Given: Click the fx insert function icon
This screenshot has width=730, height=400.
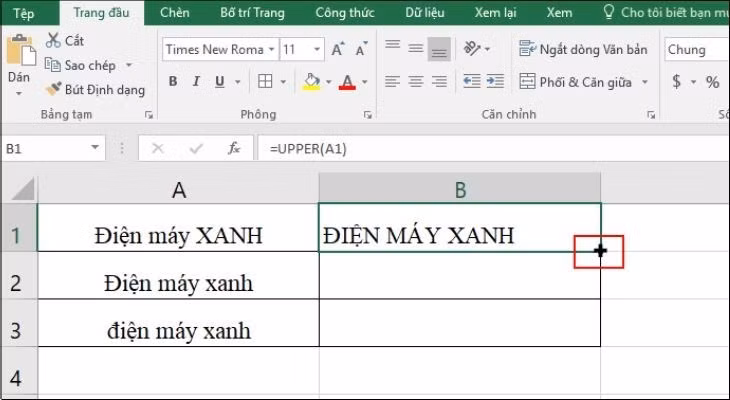Looking at the screenshot, I should pyautogui.click(x=234, y=149).
